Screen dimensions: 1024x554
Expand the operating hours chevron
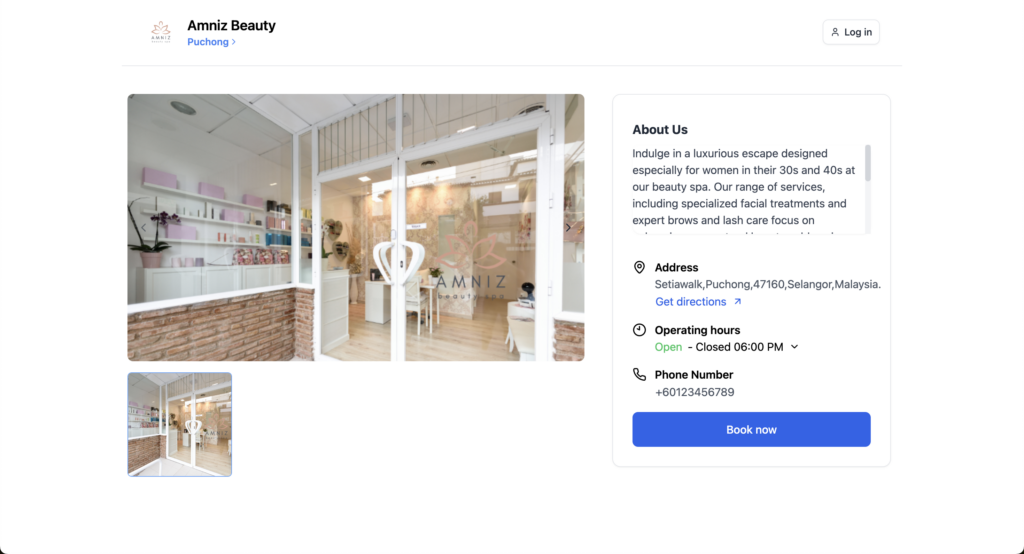[795, 347]
